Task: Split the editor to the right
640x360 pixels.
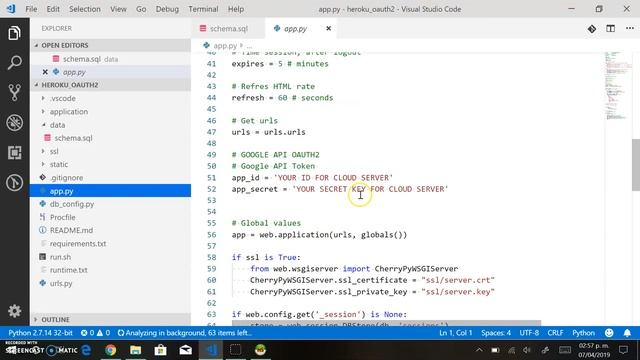Action: point(611,29)
